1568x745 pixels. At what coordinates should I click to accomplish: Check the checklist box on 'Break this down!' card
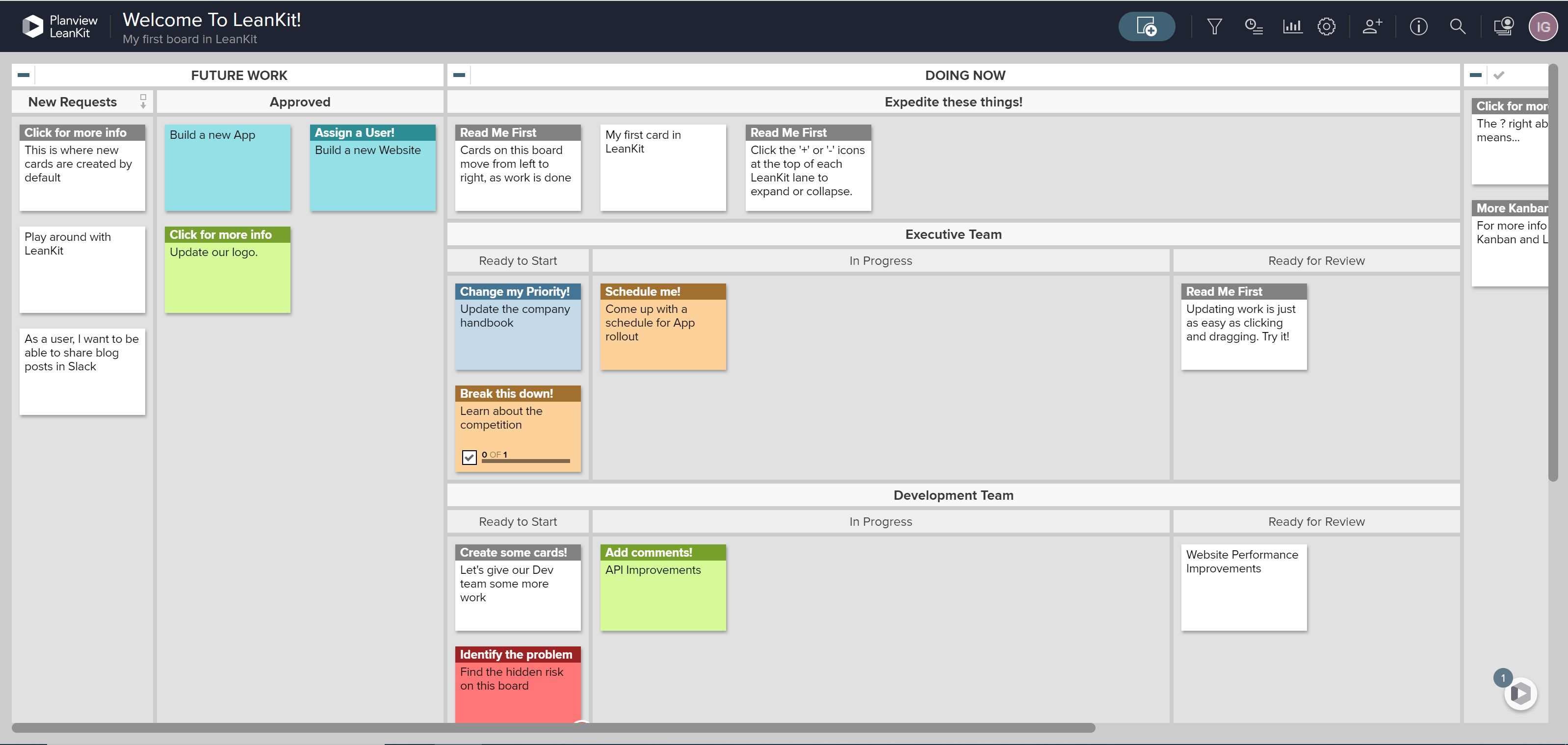click(469, 457)
